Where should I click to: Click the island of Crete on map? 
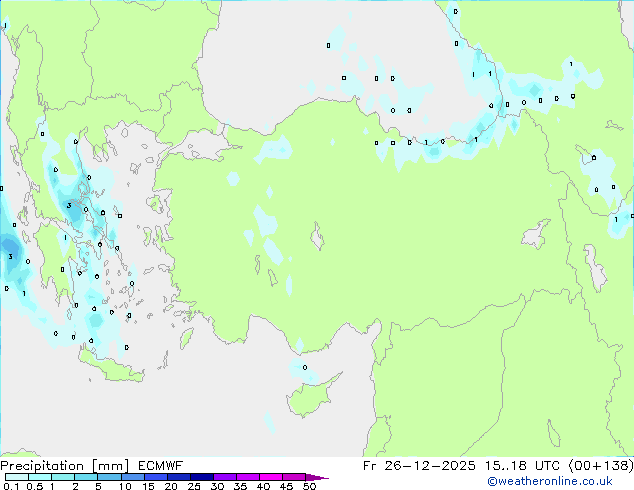[x=110, y=366]
